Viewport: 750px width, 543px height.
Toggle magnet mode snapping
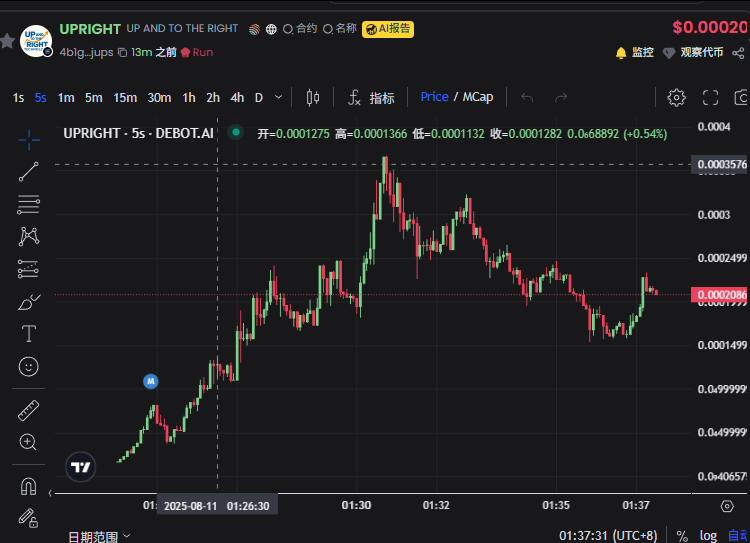coord(29,487)
